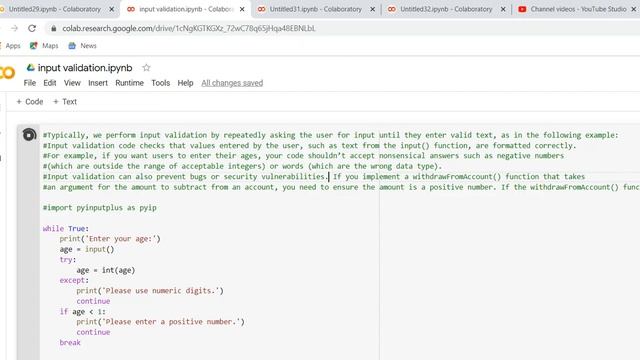The height and width of the screenshot is (360, 640).
Task: Click the 'except:' code line
Action: point(74,280)
